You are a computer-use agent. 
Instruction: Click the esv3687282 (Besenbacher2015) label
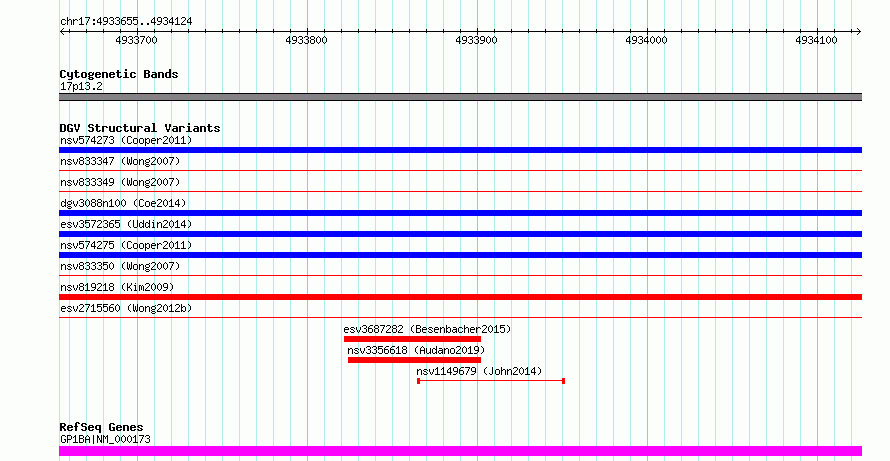(x=427, y=329)
